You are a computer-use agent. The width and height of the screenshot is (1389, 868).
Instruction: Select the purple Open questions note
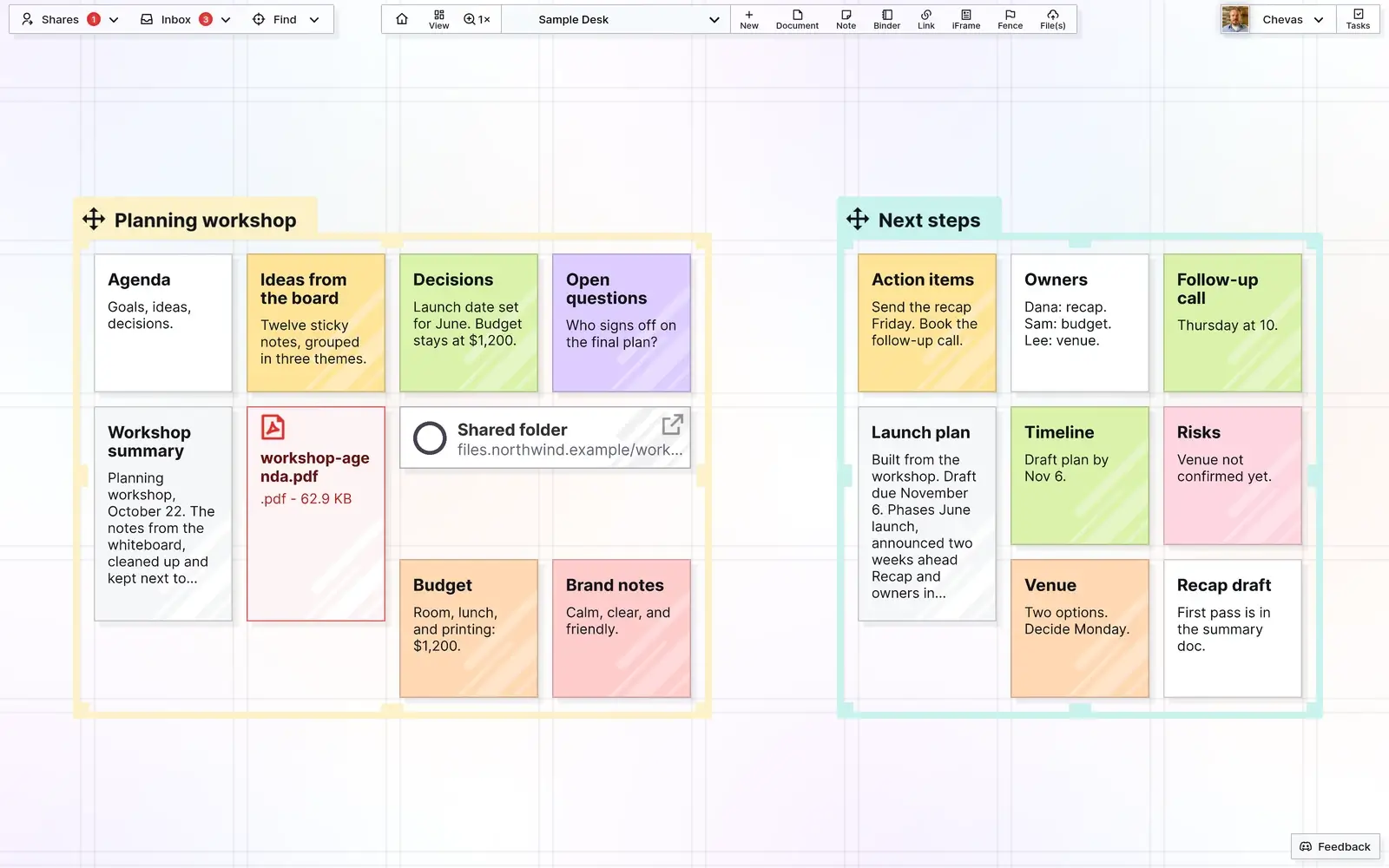tap(622, 323)
